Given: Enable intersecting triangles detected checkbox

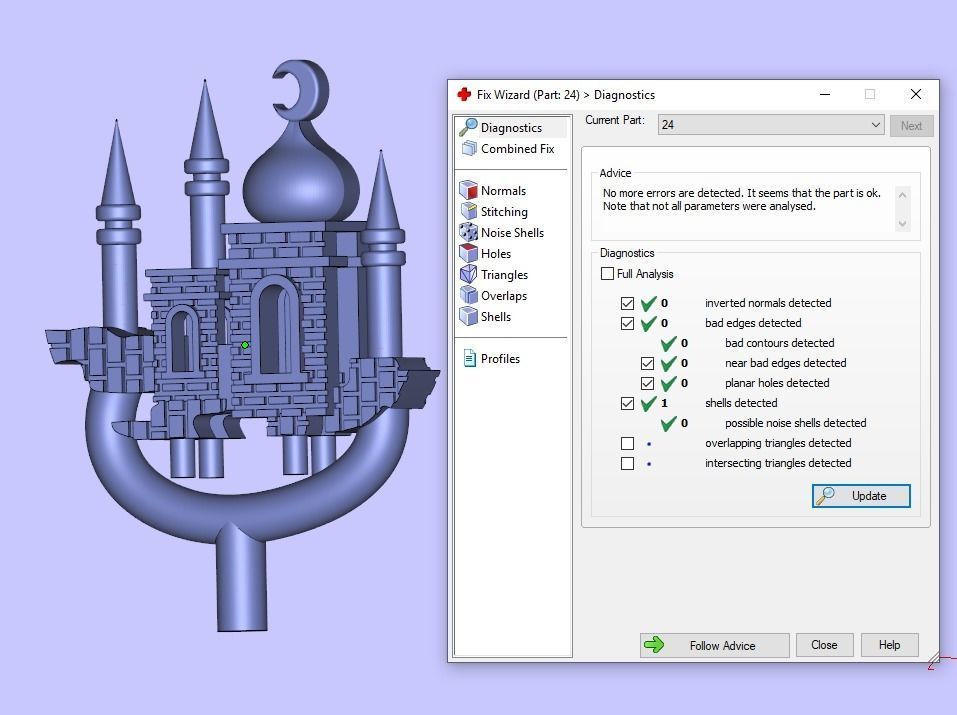Looking at the screenshot, I should 627,463.
